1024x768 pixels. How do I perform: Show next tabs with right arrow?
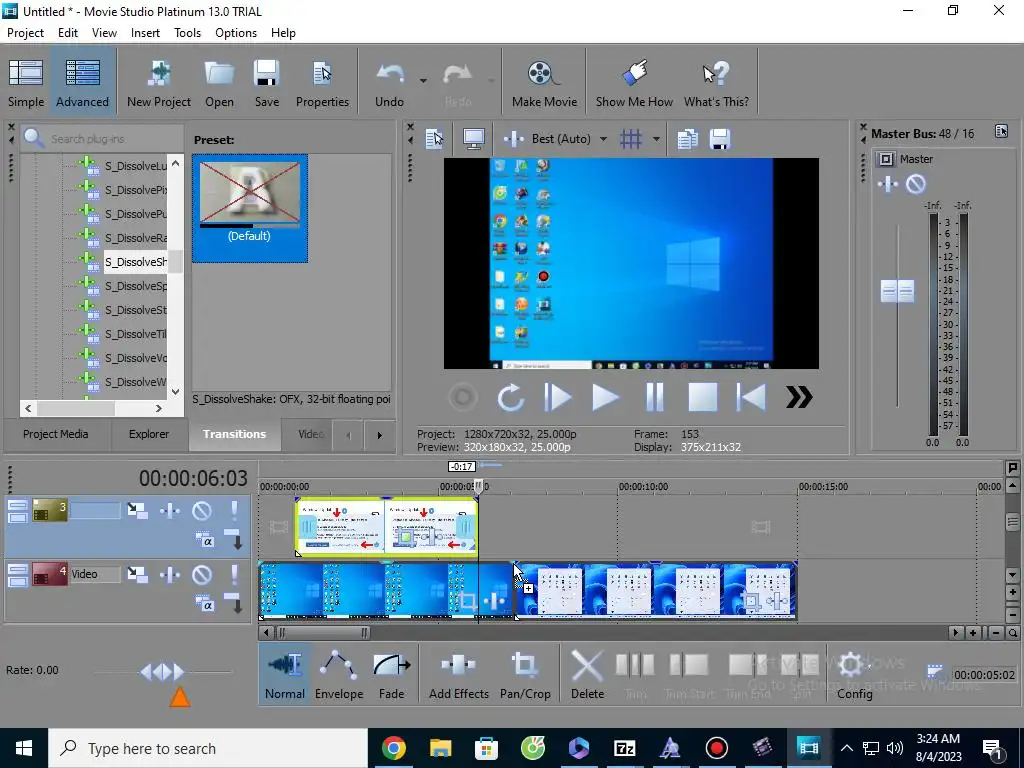click(x=379, y=435)
